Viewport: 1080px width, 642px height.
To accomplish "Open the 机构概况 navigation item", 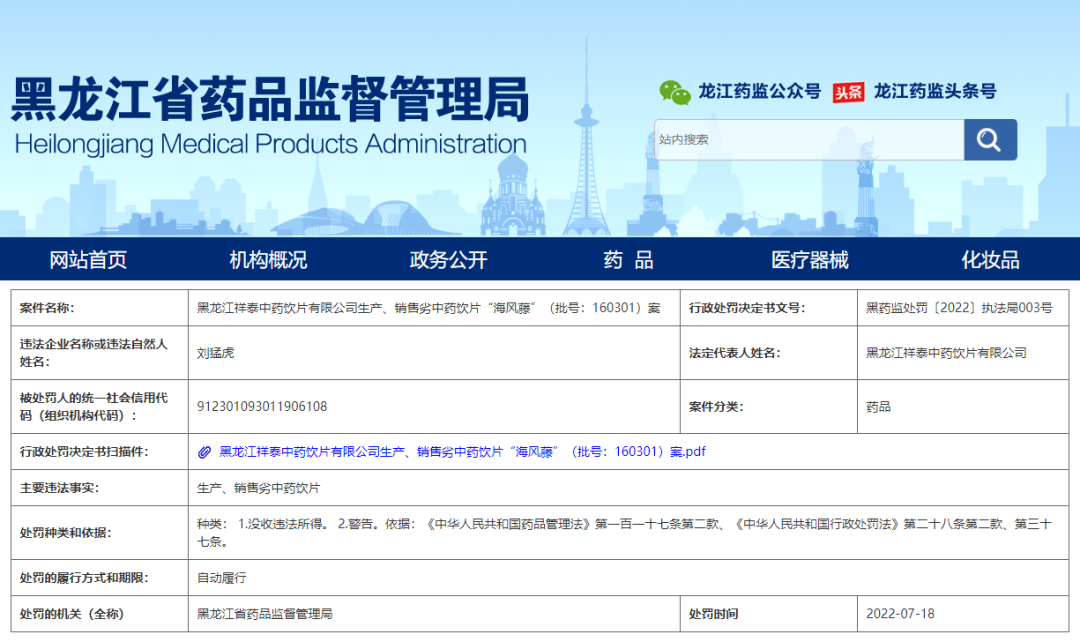I will pos(268,260).
